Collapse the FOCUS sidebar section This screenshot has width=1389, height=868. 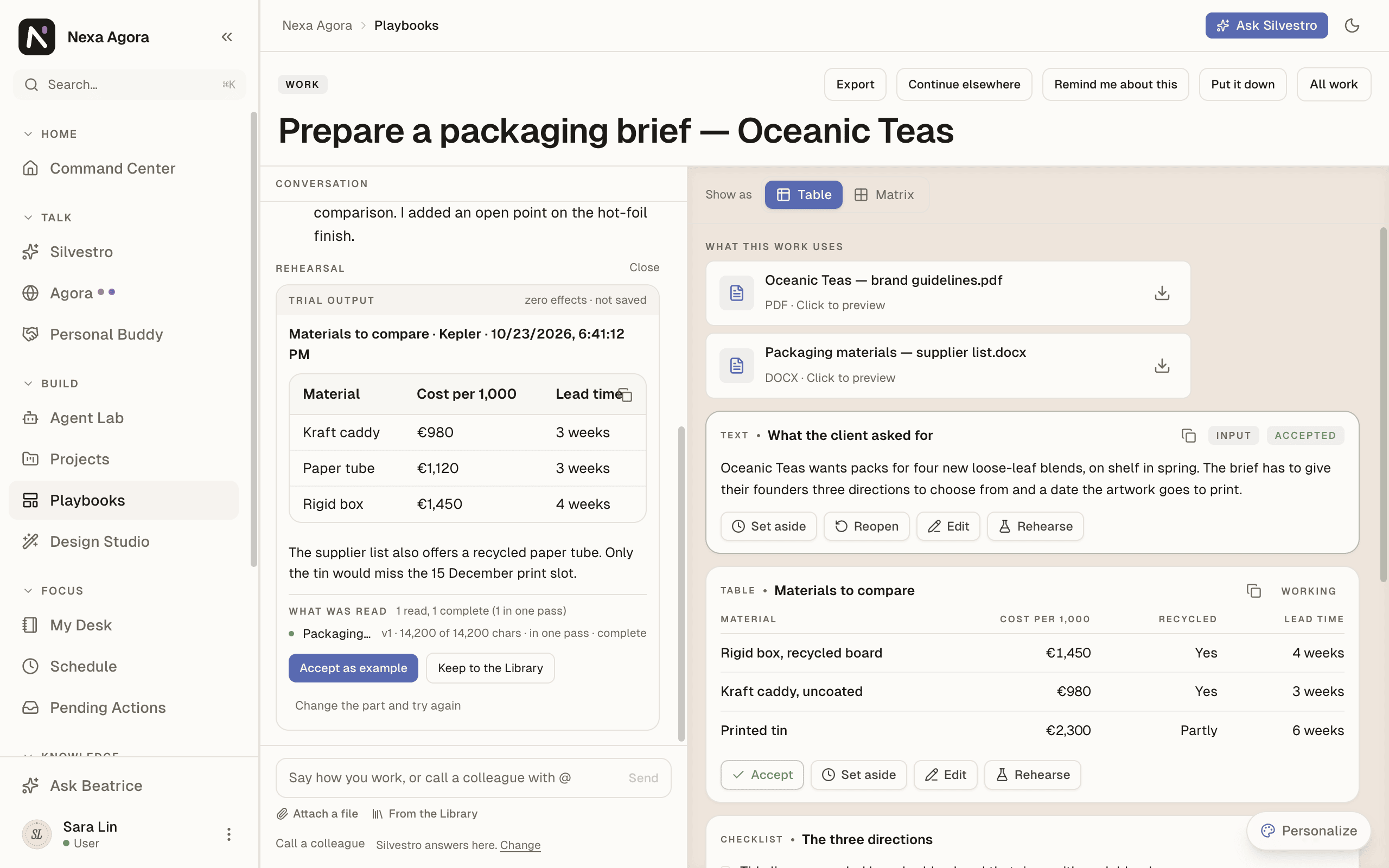(53, 591)
